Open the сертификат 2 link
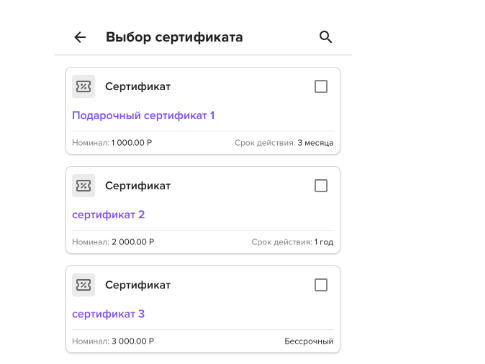 108,215
